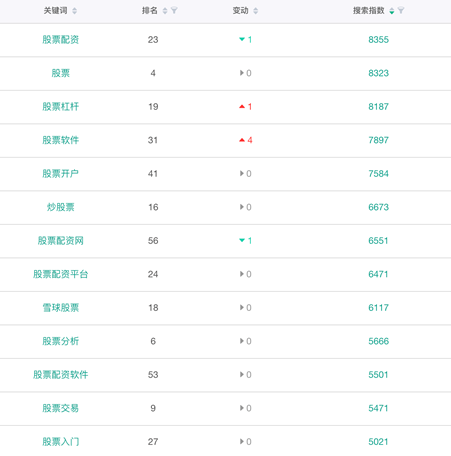Select rank value 31 for 股票软件
Image resolution: width=451 pixels, height=456 pixels.
click(x=153, y=140)
